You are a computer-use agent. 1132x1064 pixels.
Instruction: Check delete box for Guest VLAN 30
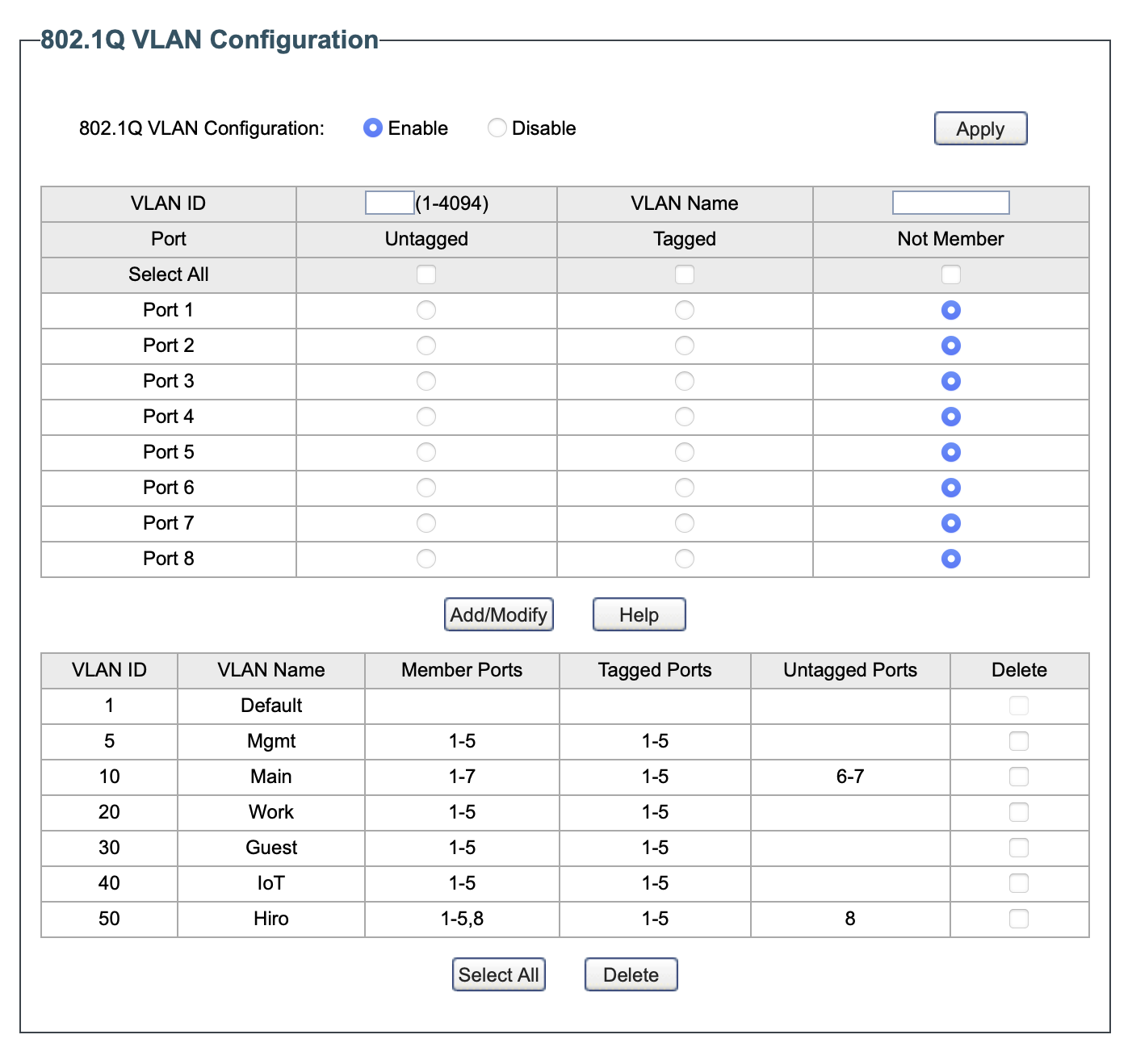[1019, 848]
